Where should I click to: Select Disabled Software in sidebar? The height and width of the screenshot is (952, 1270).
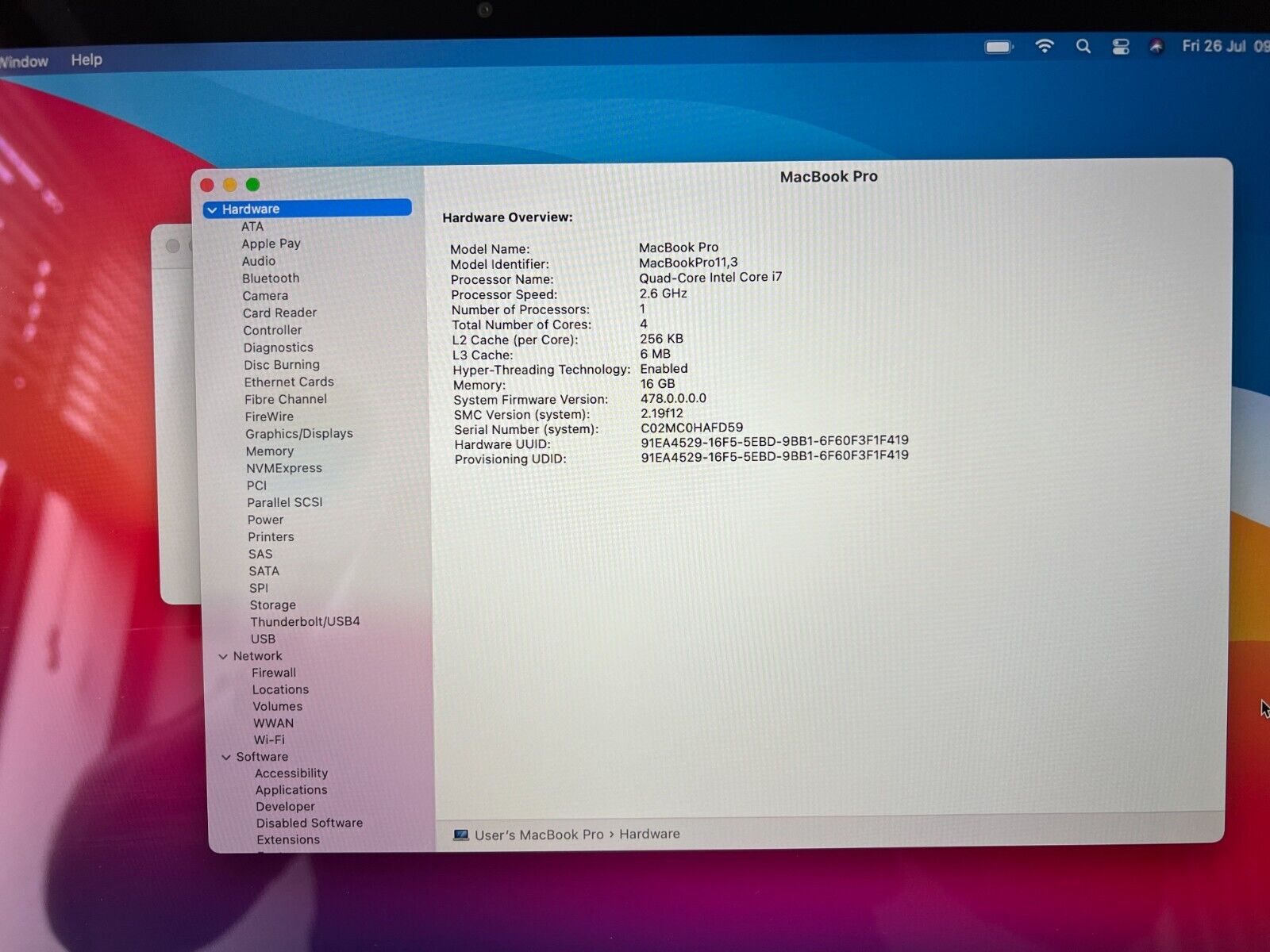click(310, 823)
